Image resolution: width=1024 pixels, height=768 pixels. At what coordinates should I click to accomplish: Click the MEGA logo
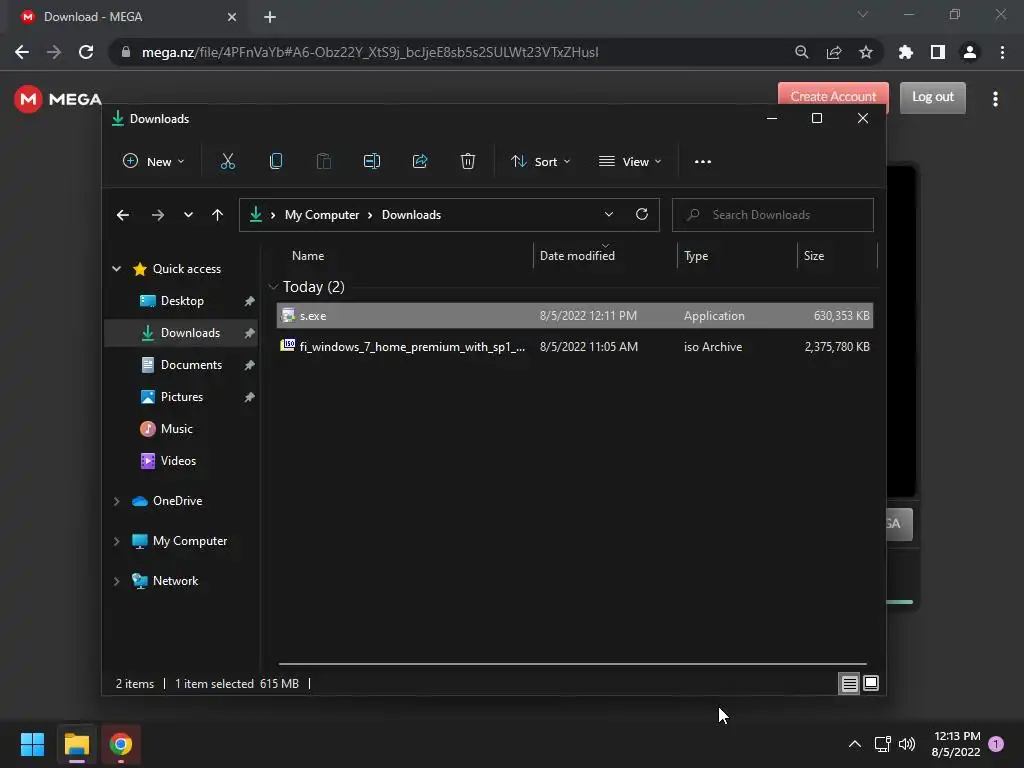(57, 99)
